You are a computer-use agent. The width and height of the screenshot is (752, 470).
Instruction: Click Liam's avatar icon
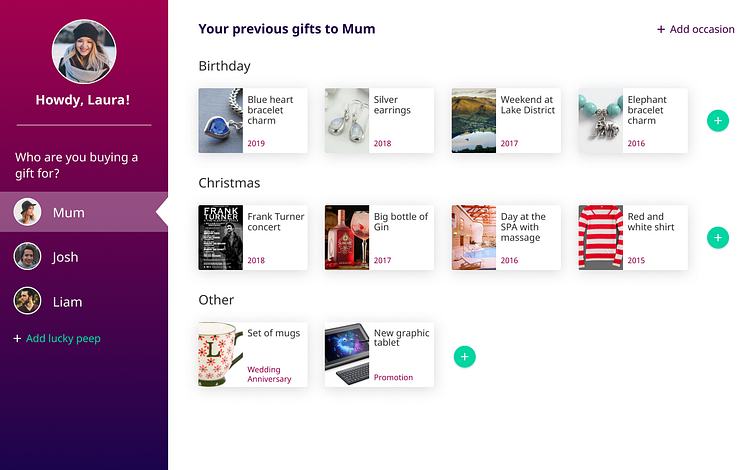tap(28, 301)
